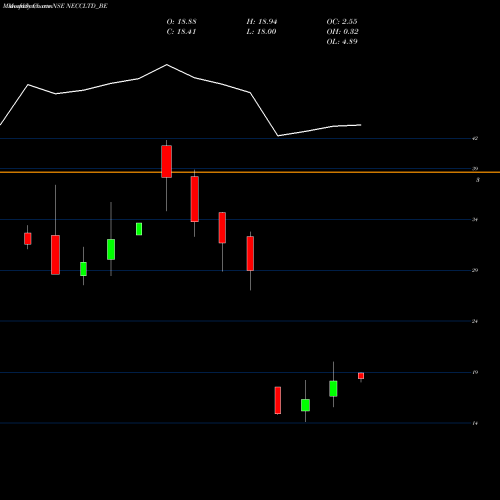The image size is (500, 500).
Task: Click the orange horizontal price line
Action: tap(250, 172)
